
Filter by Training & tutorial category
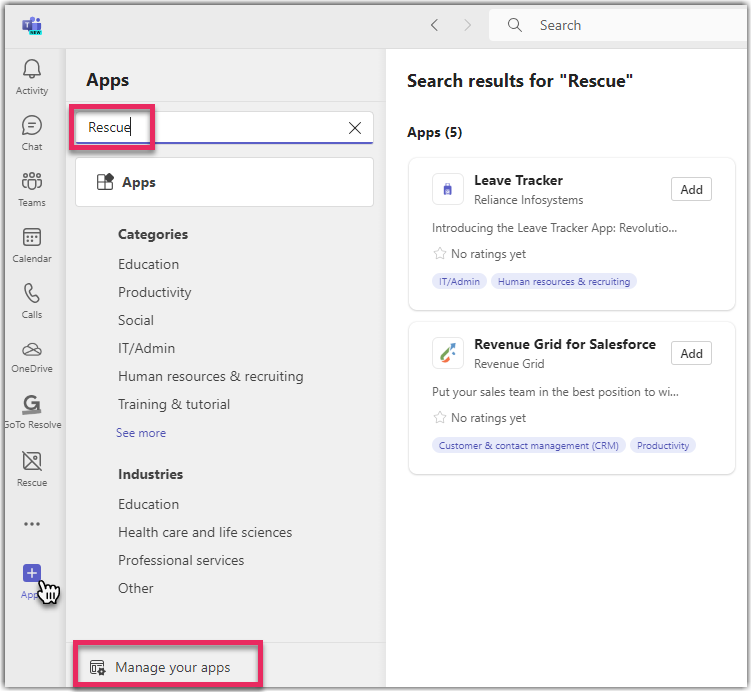click(174, 404)
